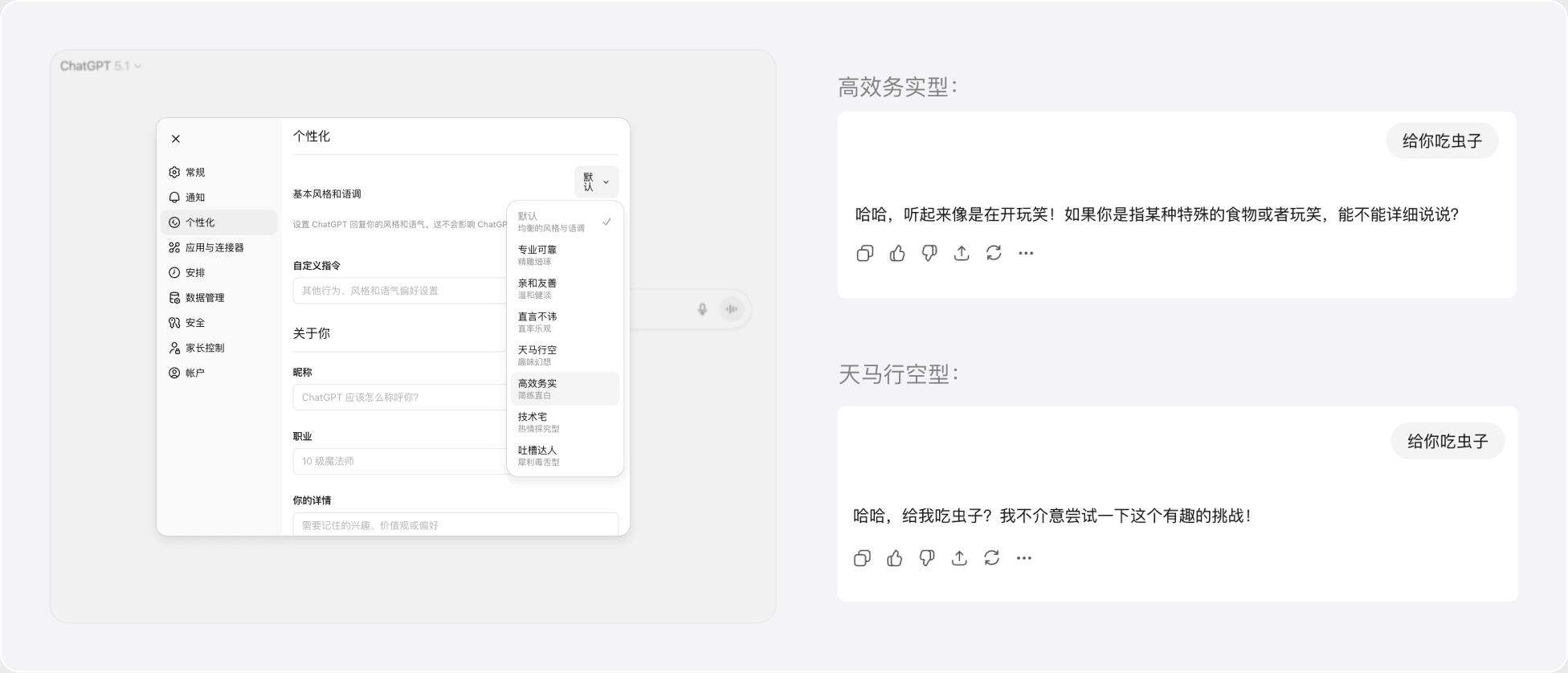Click the profile icon beside 帐户
Screen dimensions: 1568x673
[x=174, y=373]
